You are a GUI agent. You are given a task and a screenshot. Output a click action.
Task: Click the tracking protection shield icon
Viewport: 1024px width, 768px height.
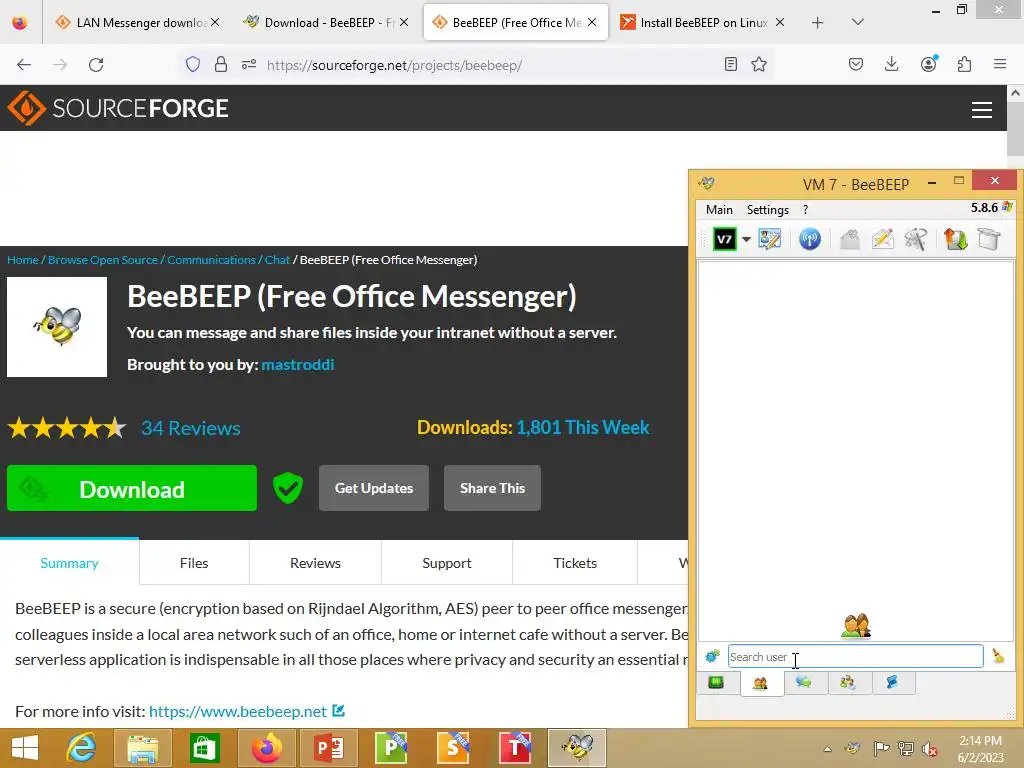coord(193,64)
